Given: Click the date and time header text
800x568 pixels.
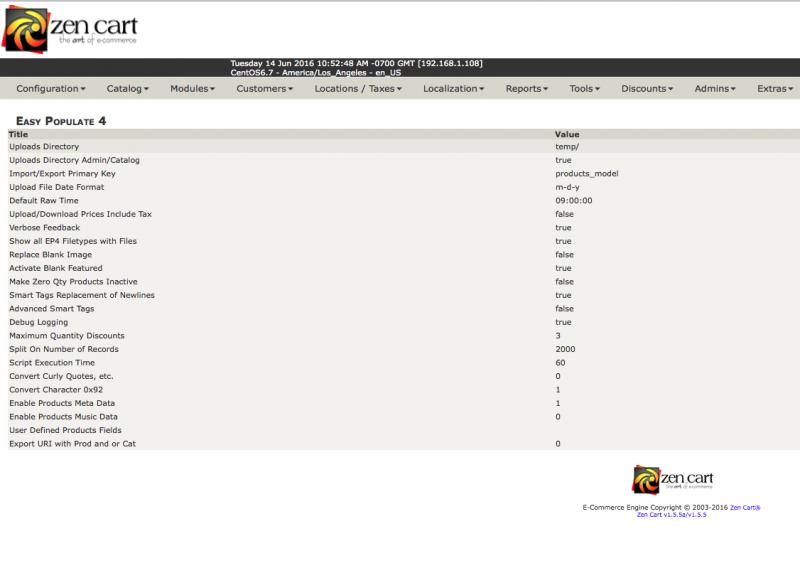Looking at the screenshot, I should [x=356, y=63].
